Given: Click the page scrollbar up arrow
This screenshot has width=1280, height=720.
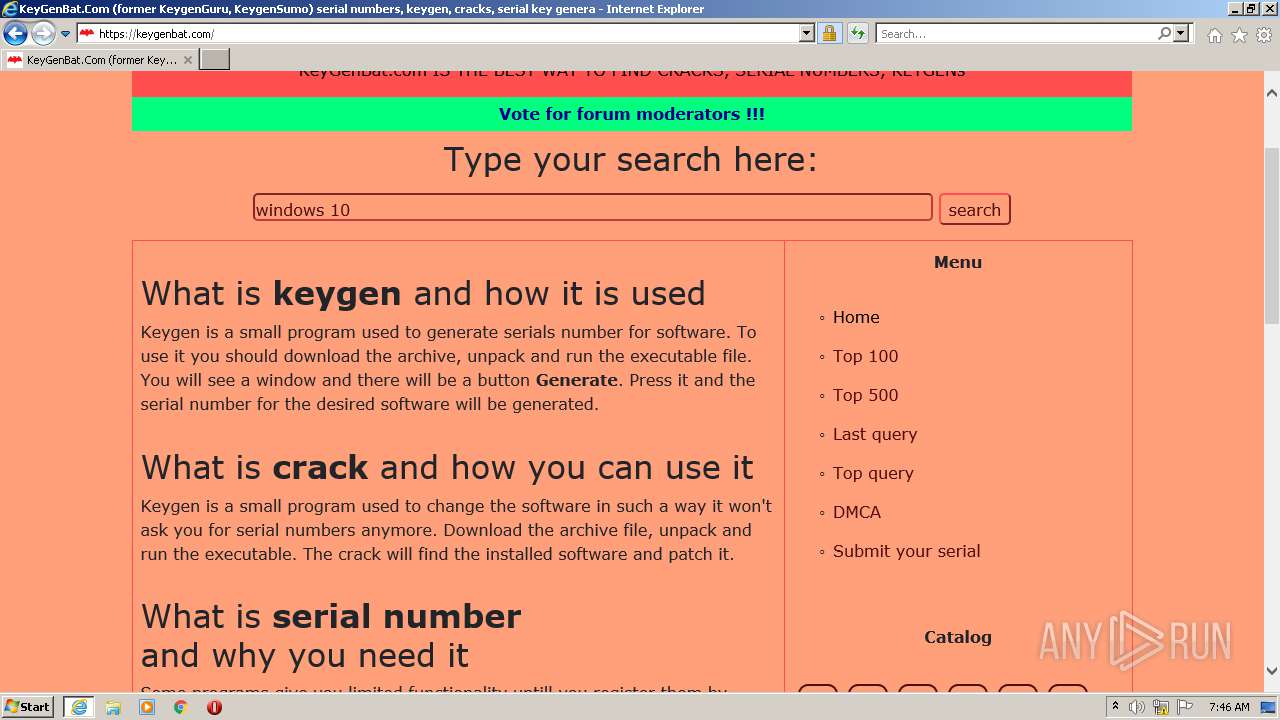Looking at the screenshot, I should [x=1272, y=93].
